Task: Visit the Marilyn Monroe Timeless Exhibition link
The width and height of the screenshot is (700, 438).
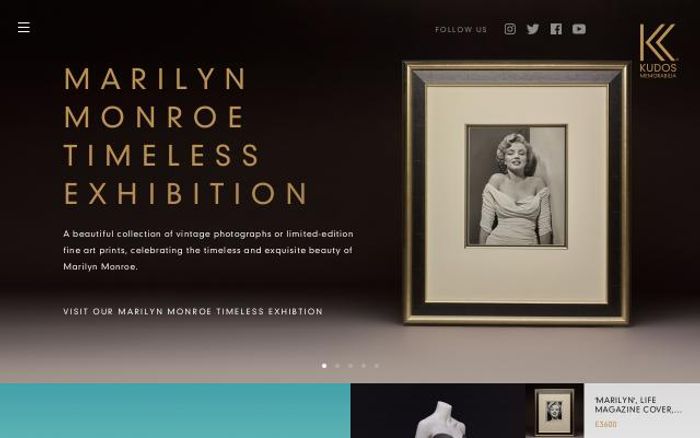Action: click(193, 311)
